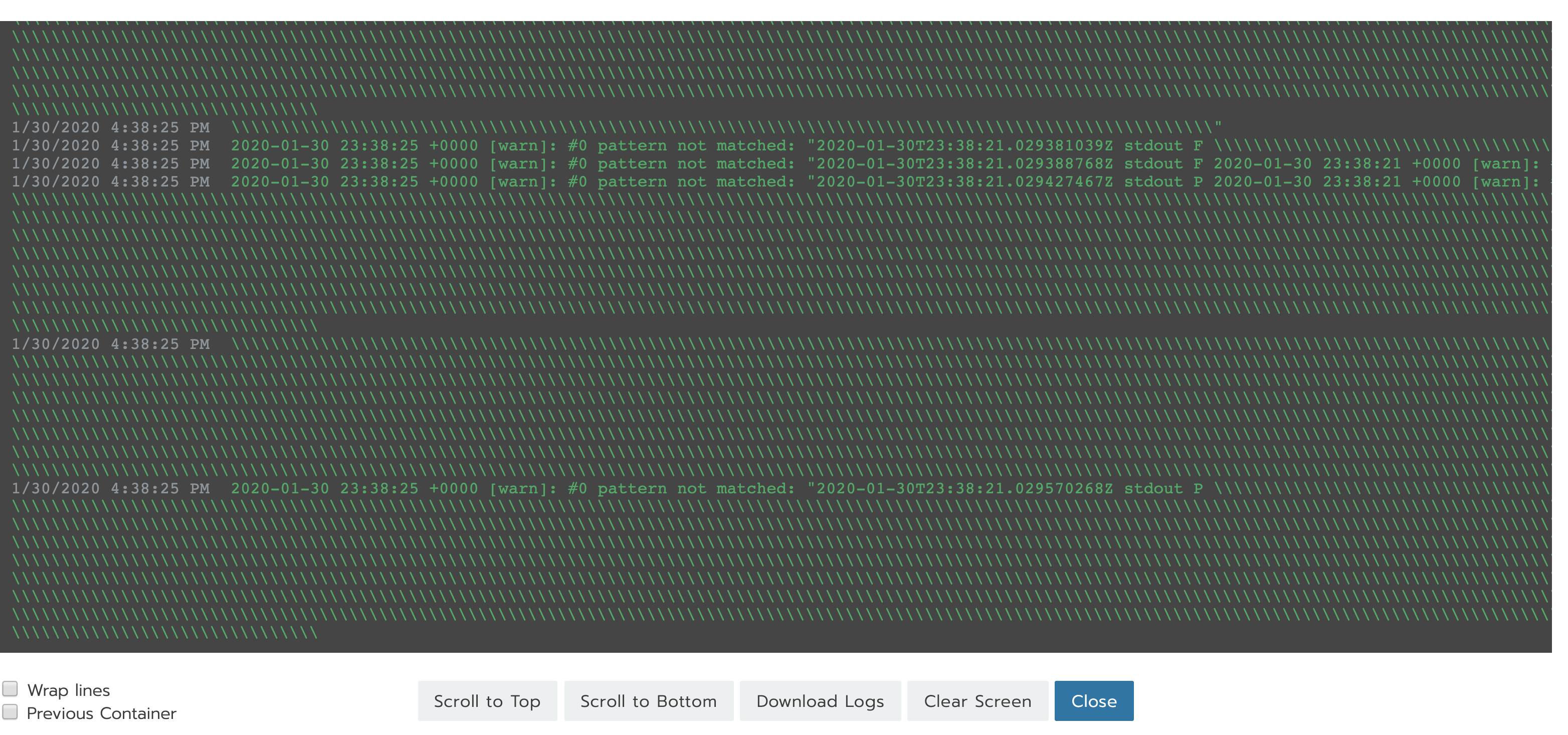Download the logs
1568x735 pixels.
tap(820, 701)
